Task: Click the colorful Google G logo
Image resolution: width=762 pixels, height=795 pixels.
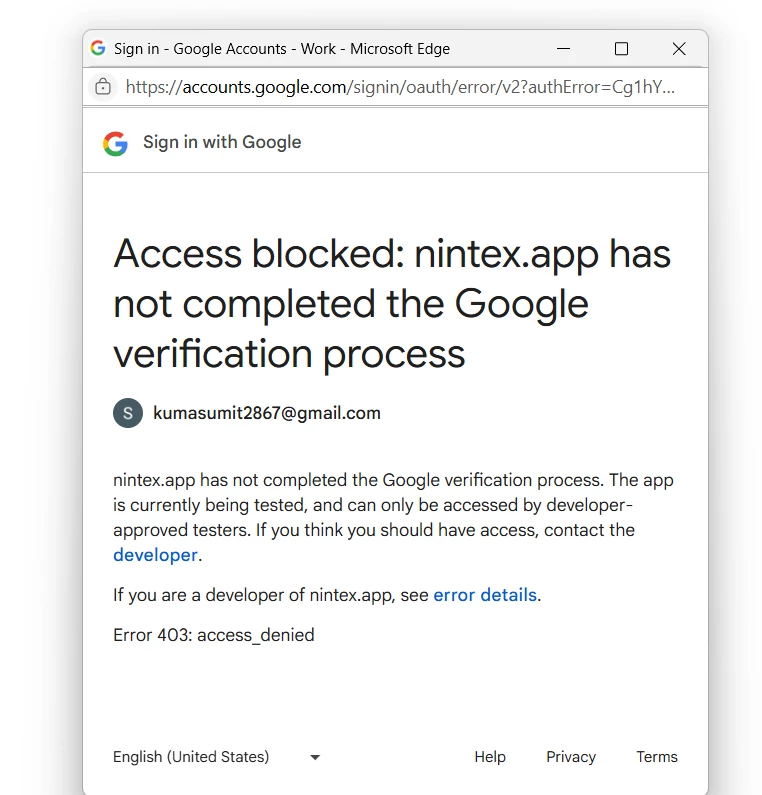Action: click(x=116, y=143)
